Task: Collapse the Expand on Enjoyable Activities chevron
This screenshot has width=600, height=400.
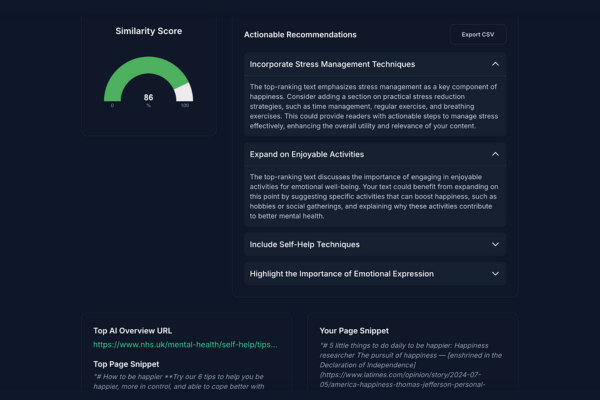Action: (x=495, y=154)
